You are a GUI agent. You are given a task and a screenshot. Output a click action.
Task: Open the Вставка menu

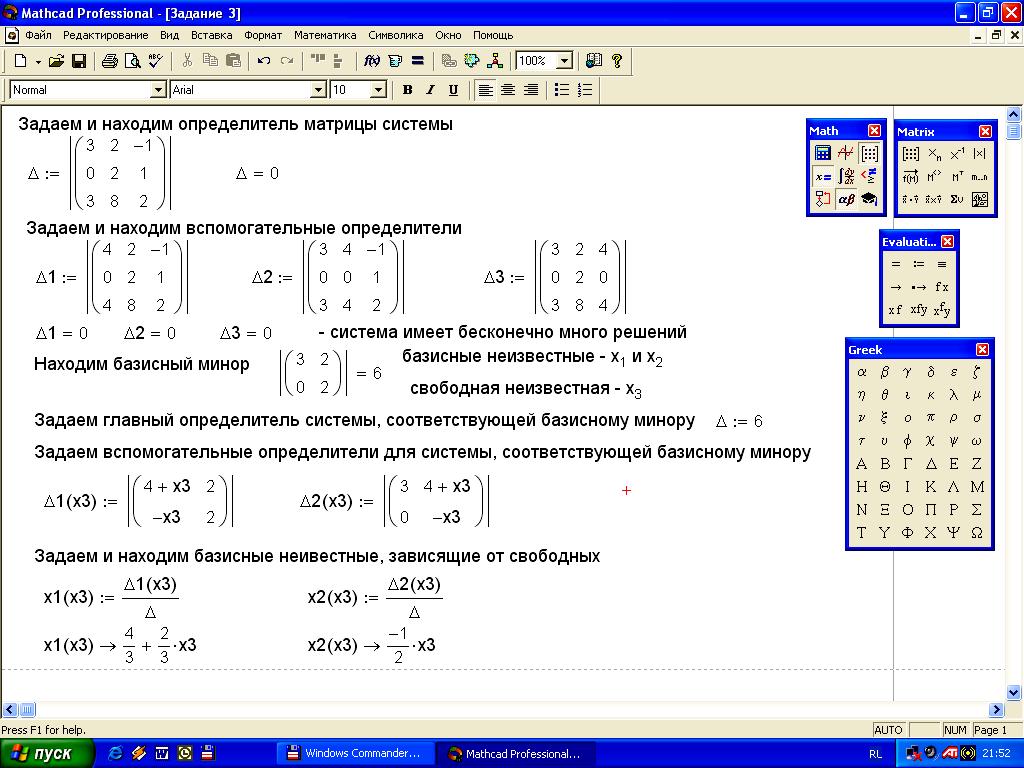(x=212, y=35)
